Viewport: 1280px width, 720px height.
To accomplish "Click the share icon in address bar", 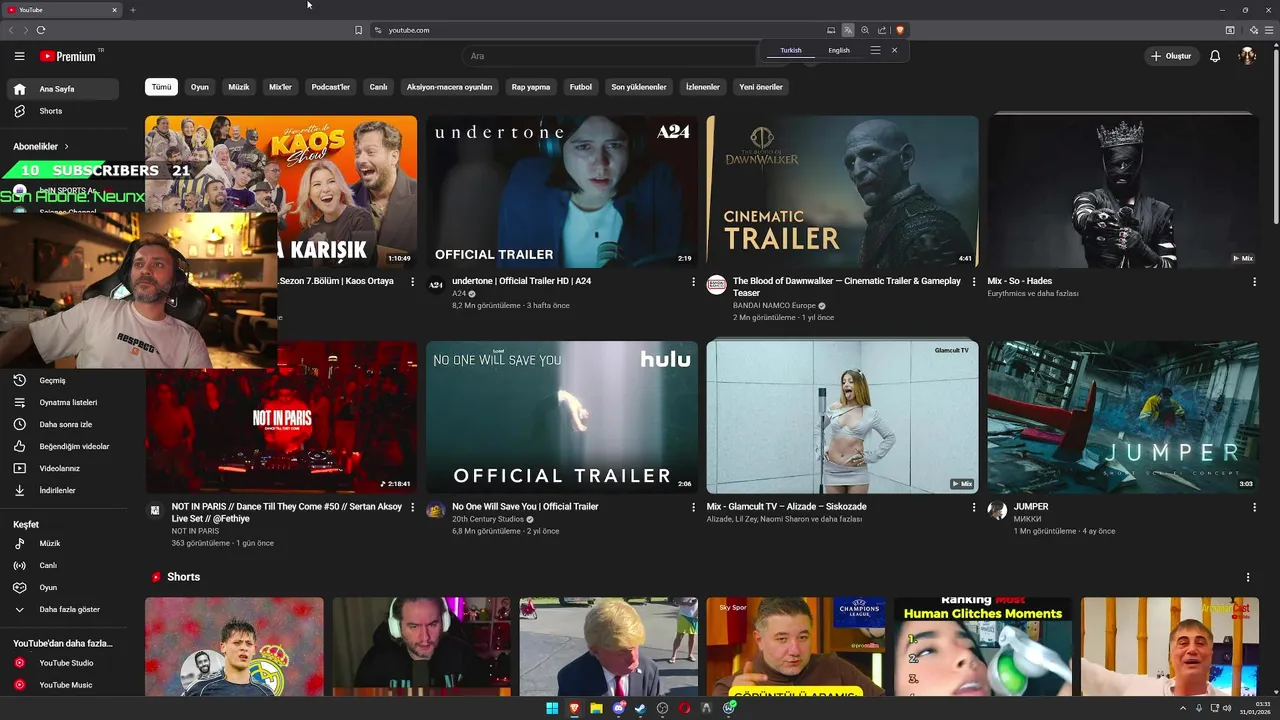I will click(x=882, y=30).
